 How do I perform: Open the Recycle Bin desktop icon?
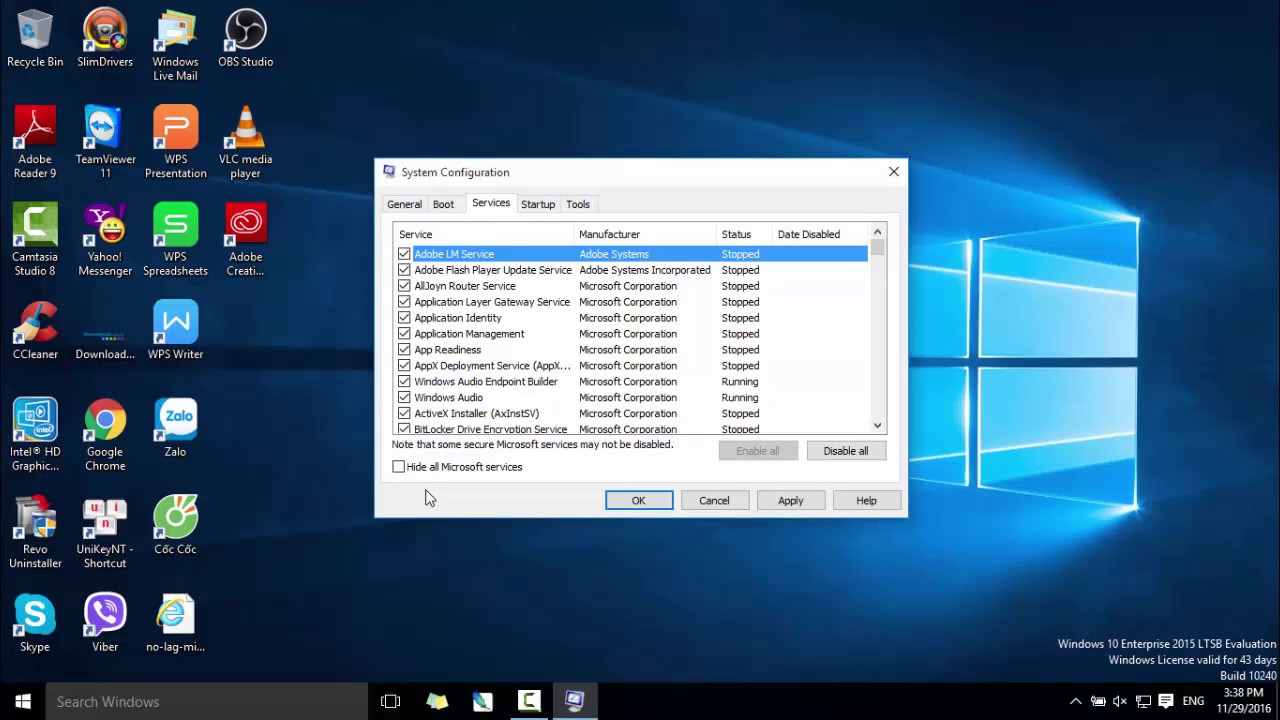click(x=35, y=39)
